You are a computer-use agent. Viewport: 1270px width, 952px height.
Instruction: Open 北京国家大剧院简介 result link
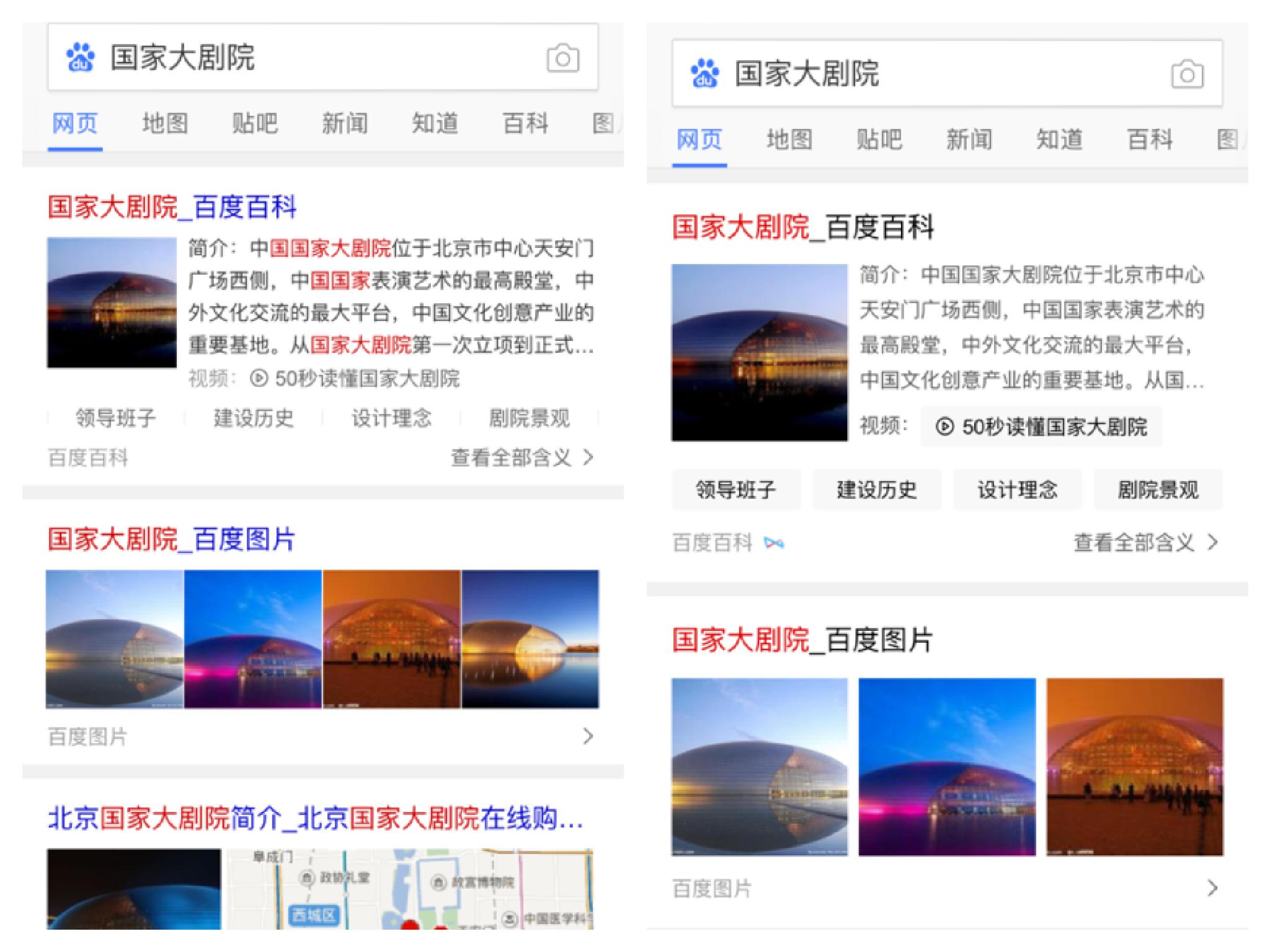pos(316,818)
